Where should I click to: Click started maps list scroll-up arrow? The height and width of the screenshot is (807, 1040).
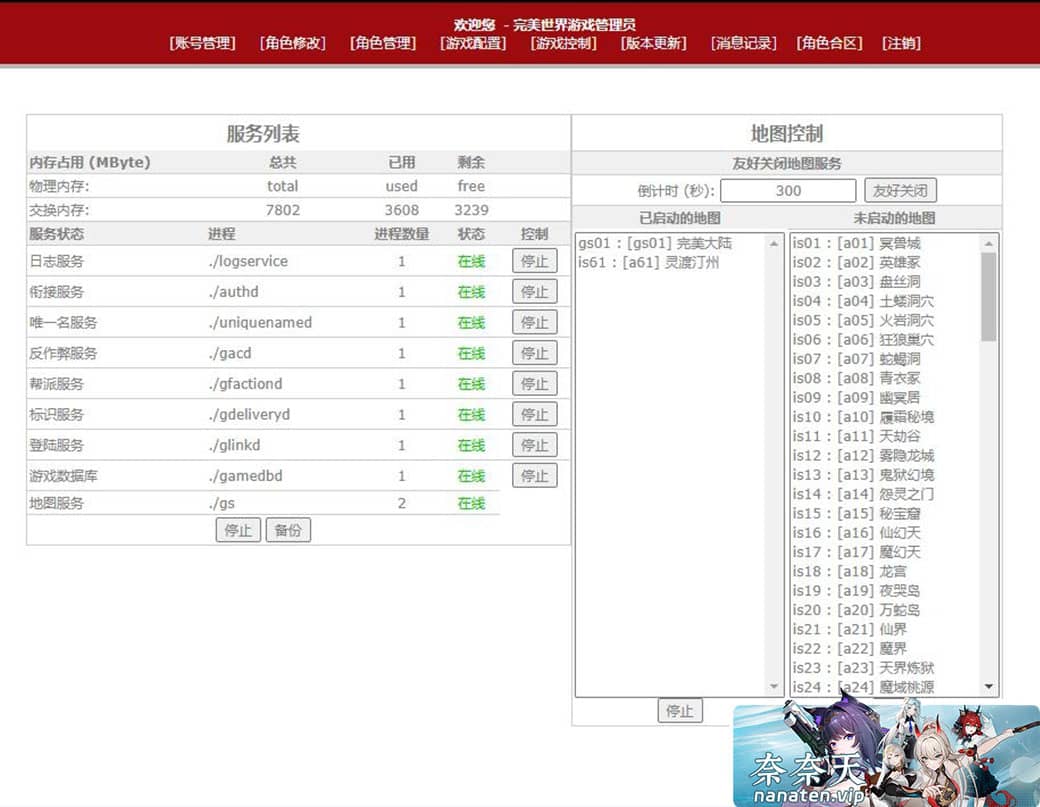tap(773, 243)
